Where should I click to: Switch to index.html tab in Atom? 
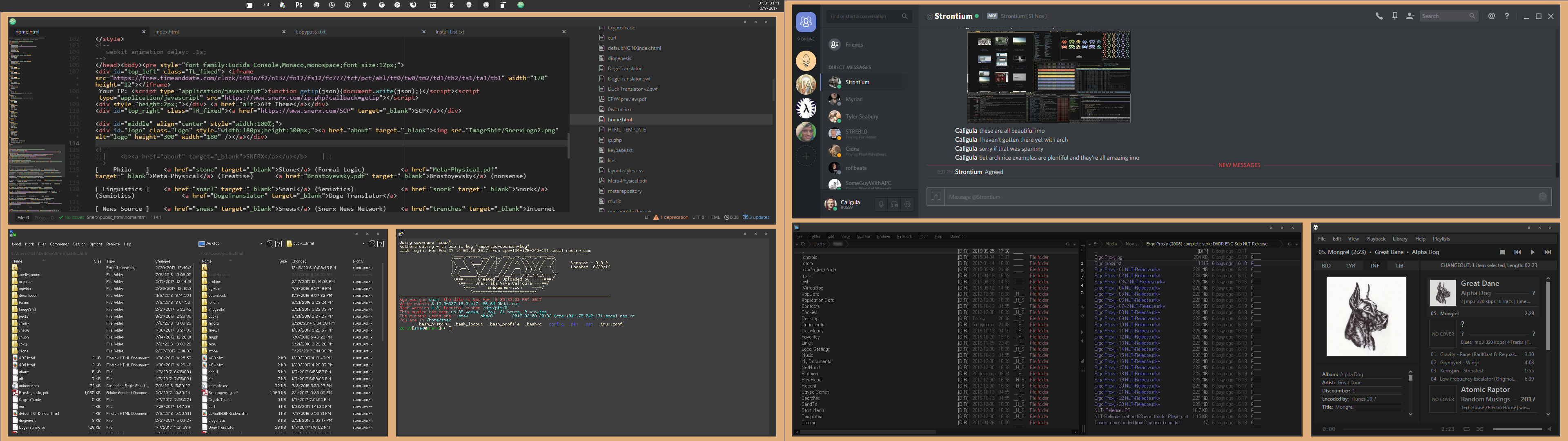pyautogui.click(x=219, y=32)
